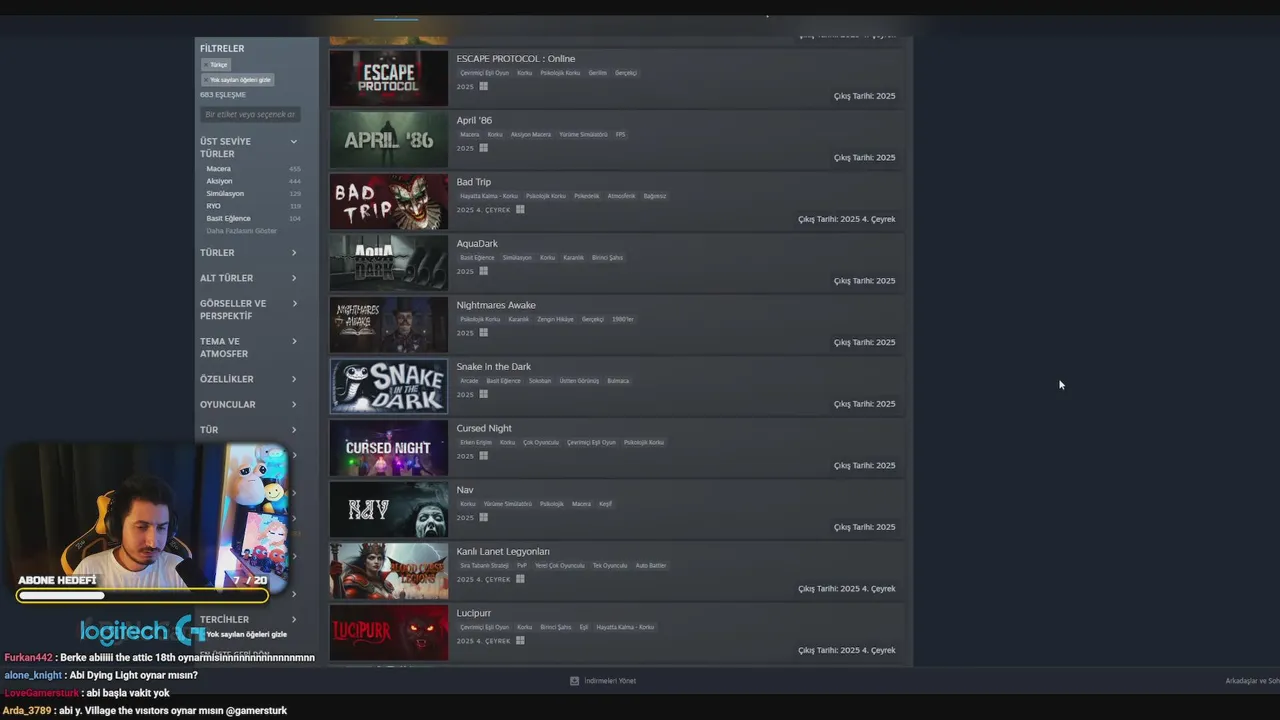Click the 'Auto Battler' tag on Kanlı Lanet Legyonları
The width and height of the screenshot is (1280, 720).
[x=650, y=566]
